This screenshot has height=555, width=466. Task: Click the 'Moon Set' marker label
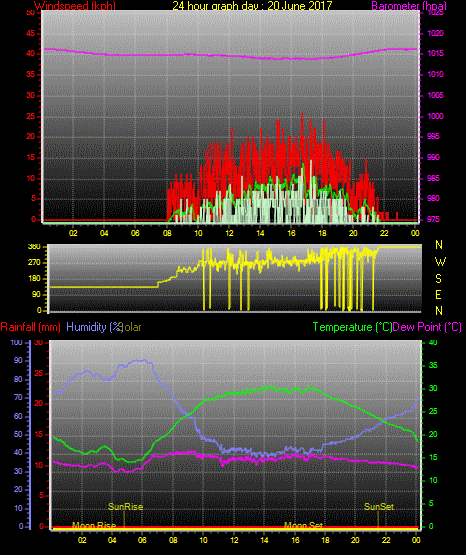(304, 525)
